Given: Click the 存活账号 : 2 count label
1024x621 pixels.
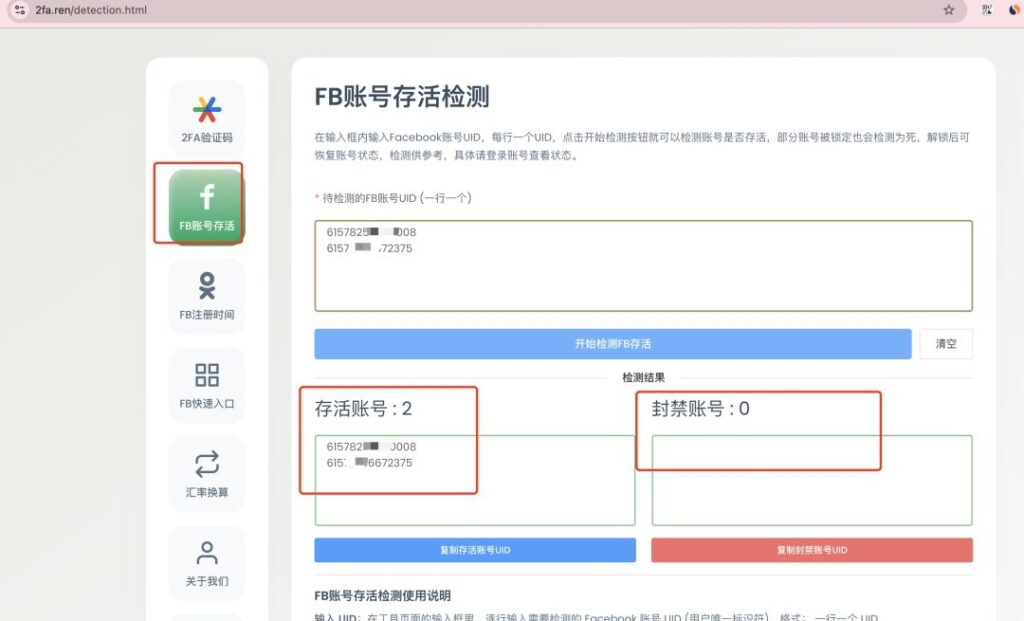Looking at the screenshot, I should coord(363,409).
